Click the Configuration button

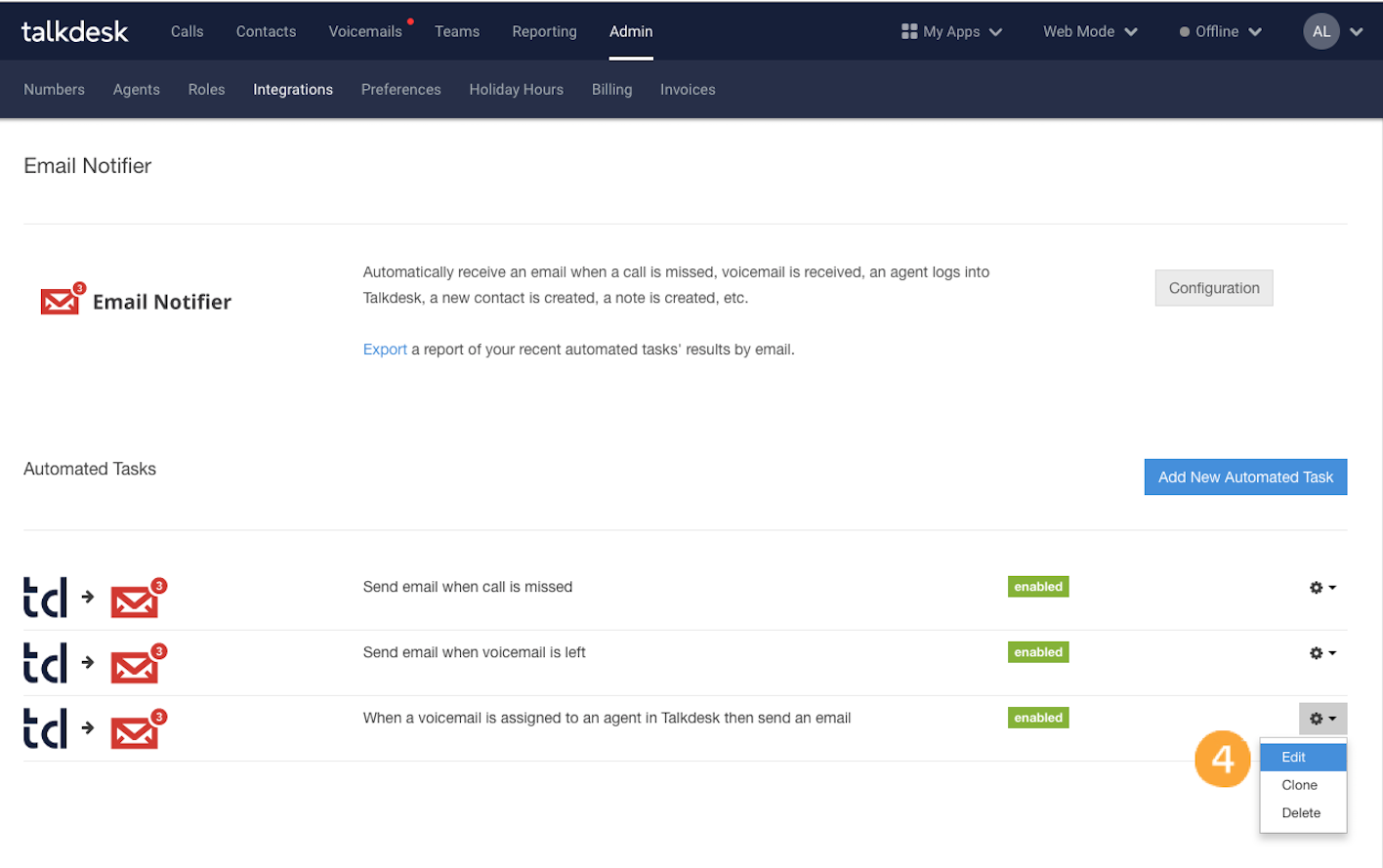pos(1214,288)
